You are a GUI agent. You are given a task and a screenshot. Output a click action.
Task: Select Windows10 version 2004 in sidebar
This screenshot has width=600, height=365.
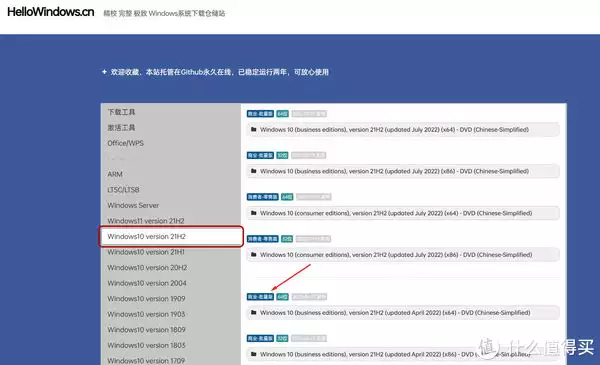(x=147, y=283)
